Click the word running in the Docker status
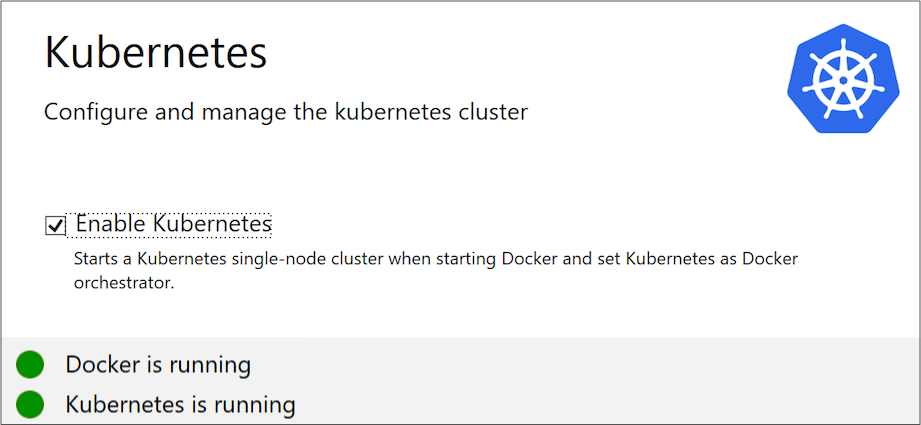The image size is (921, 425). (x=210, y=365)
